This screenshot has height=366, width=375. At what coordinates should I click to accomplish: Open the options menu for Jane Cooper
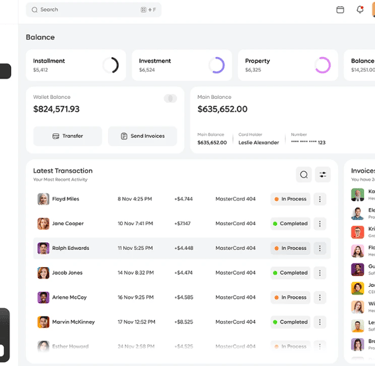click(320, 224)
